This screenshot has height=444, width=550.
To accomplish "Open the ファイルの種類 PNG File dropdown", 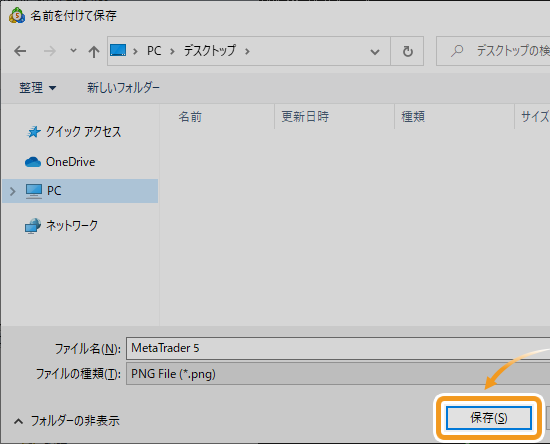I will tap(338, 374).
